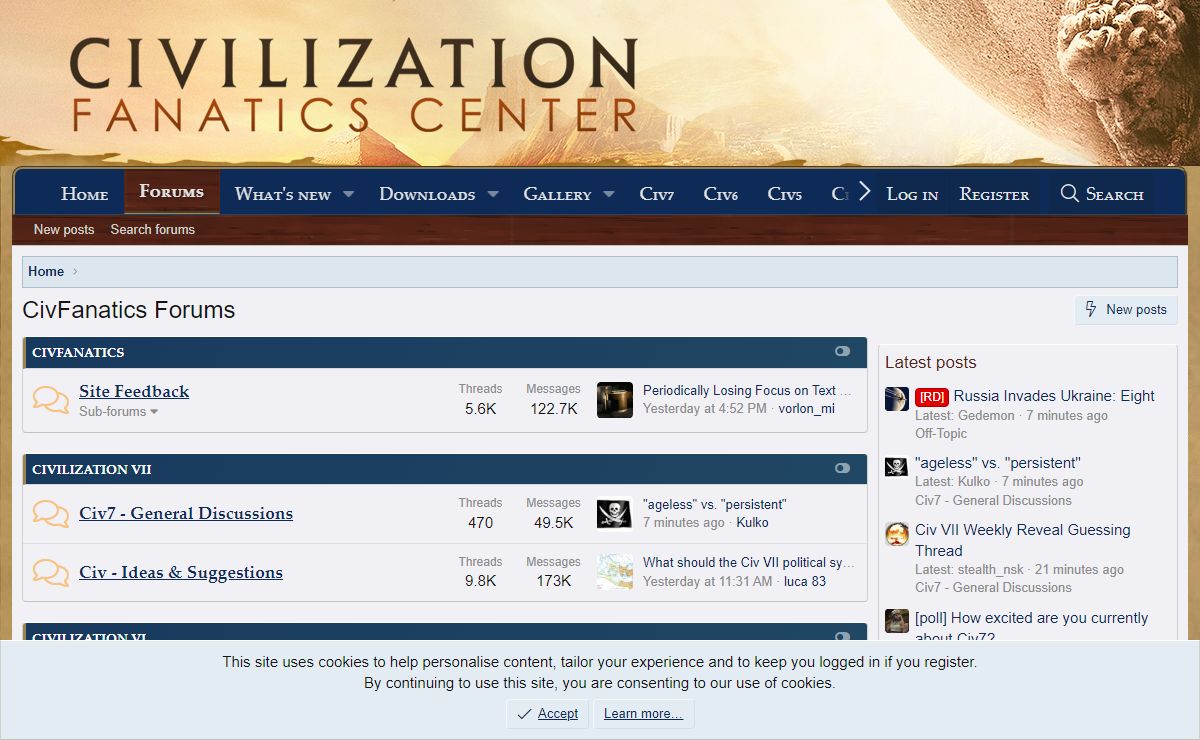The width and height of the screenshot is (1200, 740).
Task: Open "ageless" vs. "persistent" in forum list
Action: (x=714, y=504)
